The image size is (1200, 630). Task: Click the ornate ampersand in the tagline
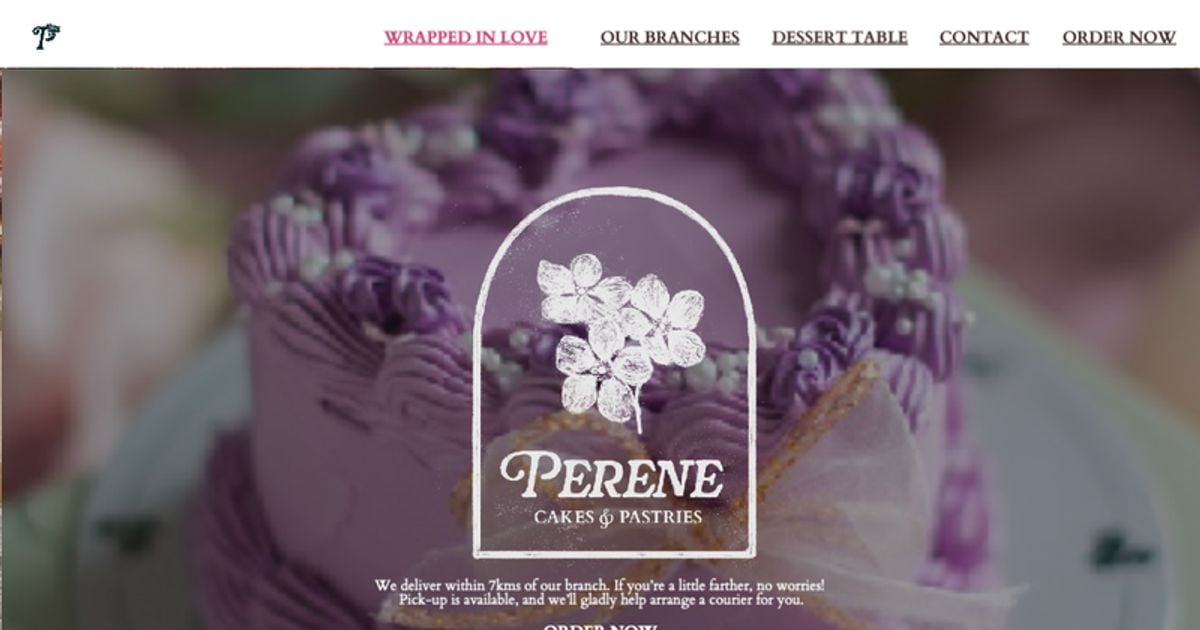(x=605, y=518)
